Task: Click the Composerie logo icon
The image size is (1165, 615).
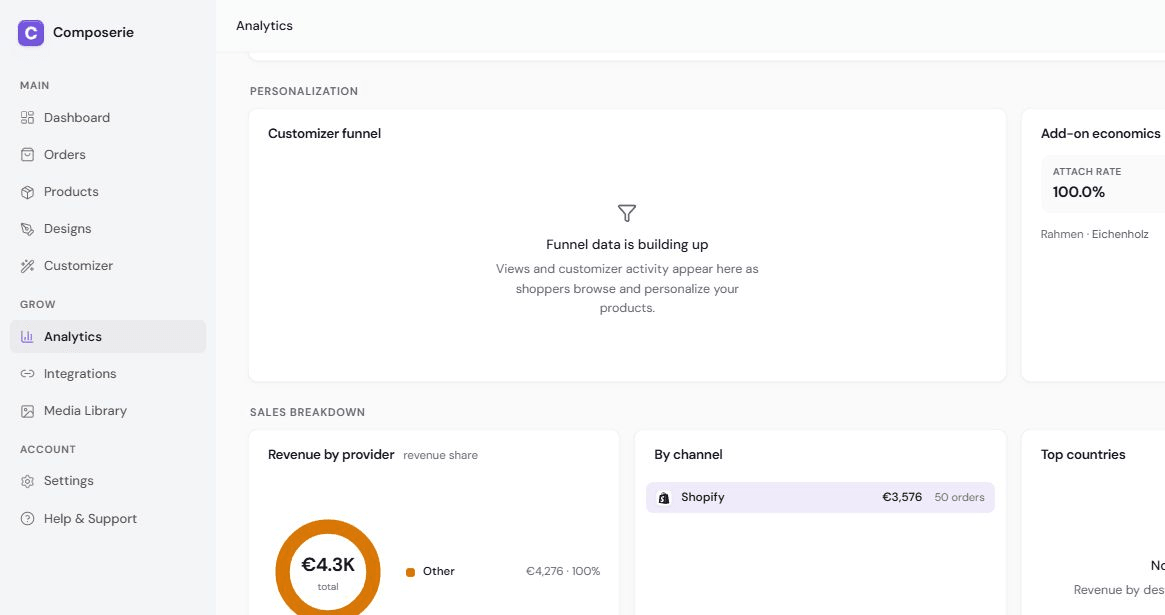Action: coord(30,33)
